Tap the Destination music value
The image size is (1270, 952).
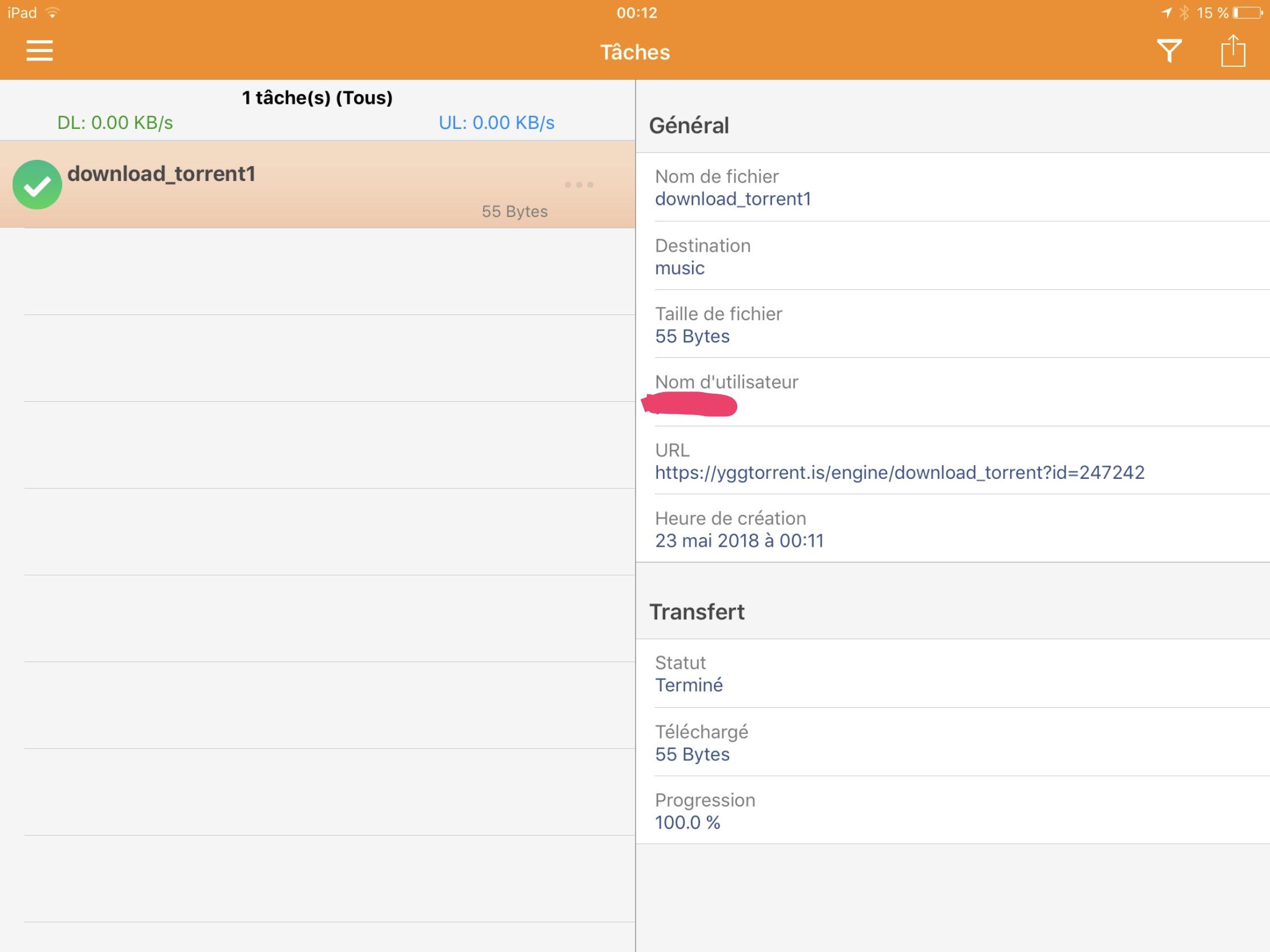pos(679,268)
